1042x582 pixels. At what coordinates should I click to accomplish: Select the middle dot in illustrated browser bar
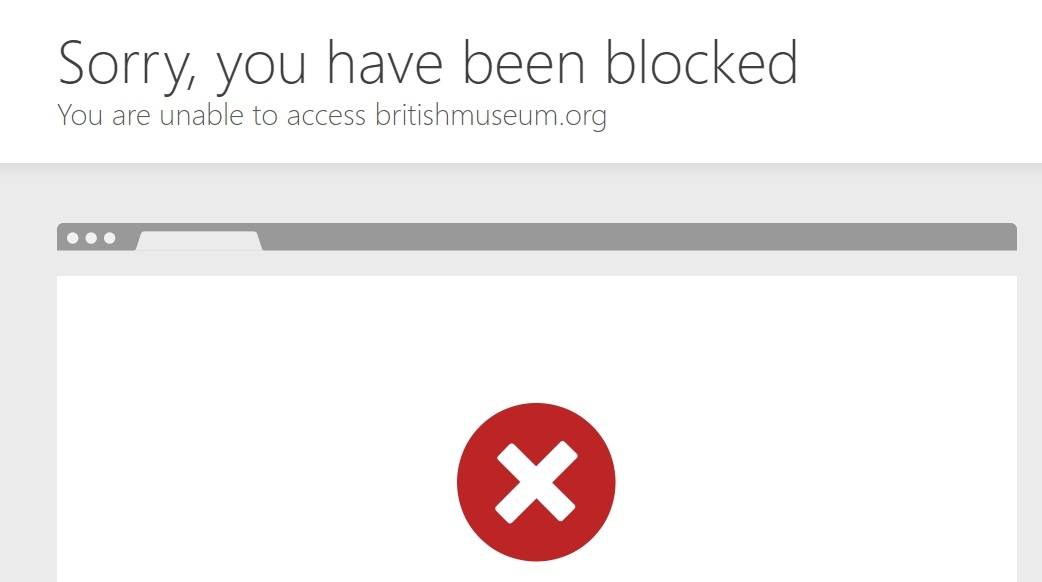[x=91, y=238]
